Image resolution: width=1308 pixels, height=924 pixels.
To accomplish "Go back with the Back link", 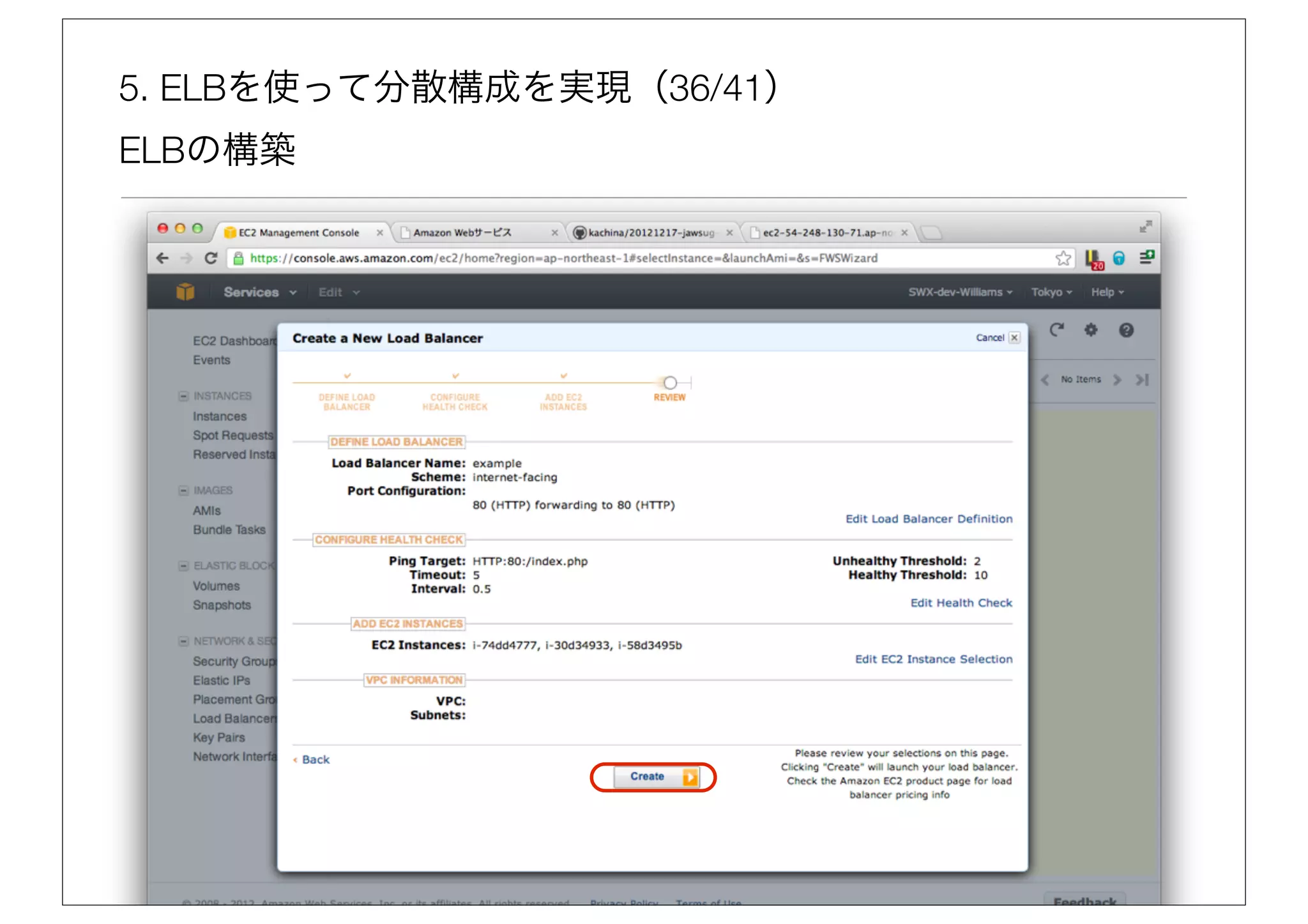I will (x=312, y=759).
